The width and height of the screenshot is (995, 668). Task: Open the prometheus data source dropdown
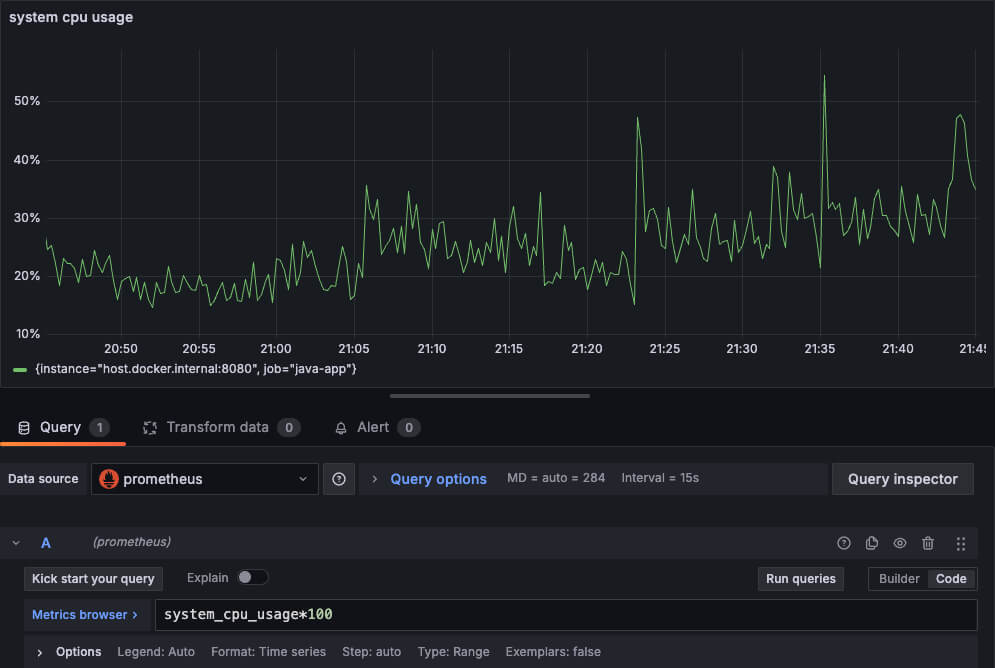point(205,479)
